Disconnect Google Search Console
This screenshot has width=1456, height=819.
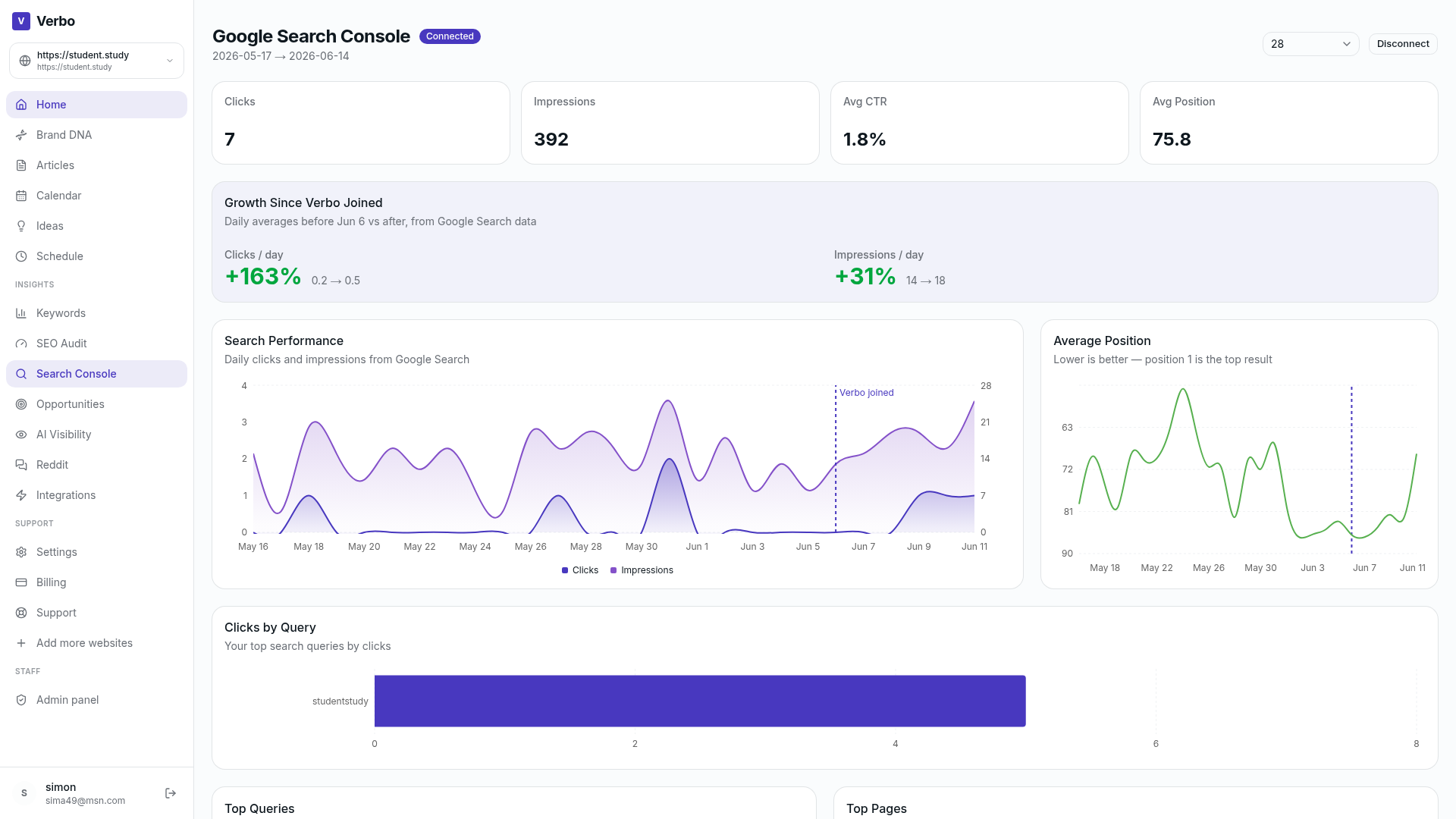(1403, 44)
